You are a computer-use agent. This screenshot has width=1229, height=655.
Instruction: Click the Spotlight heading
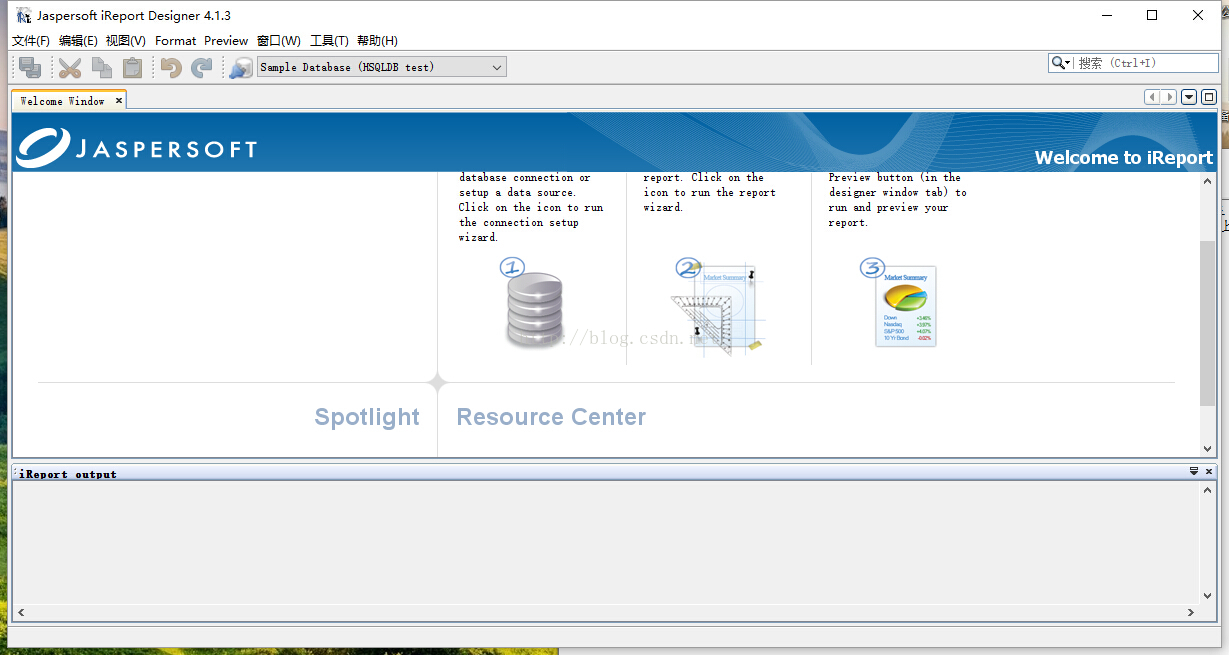coord(367,417)
